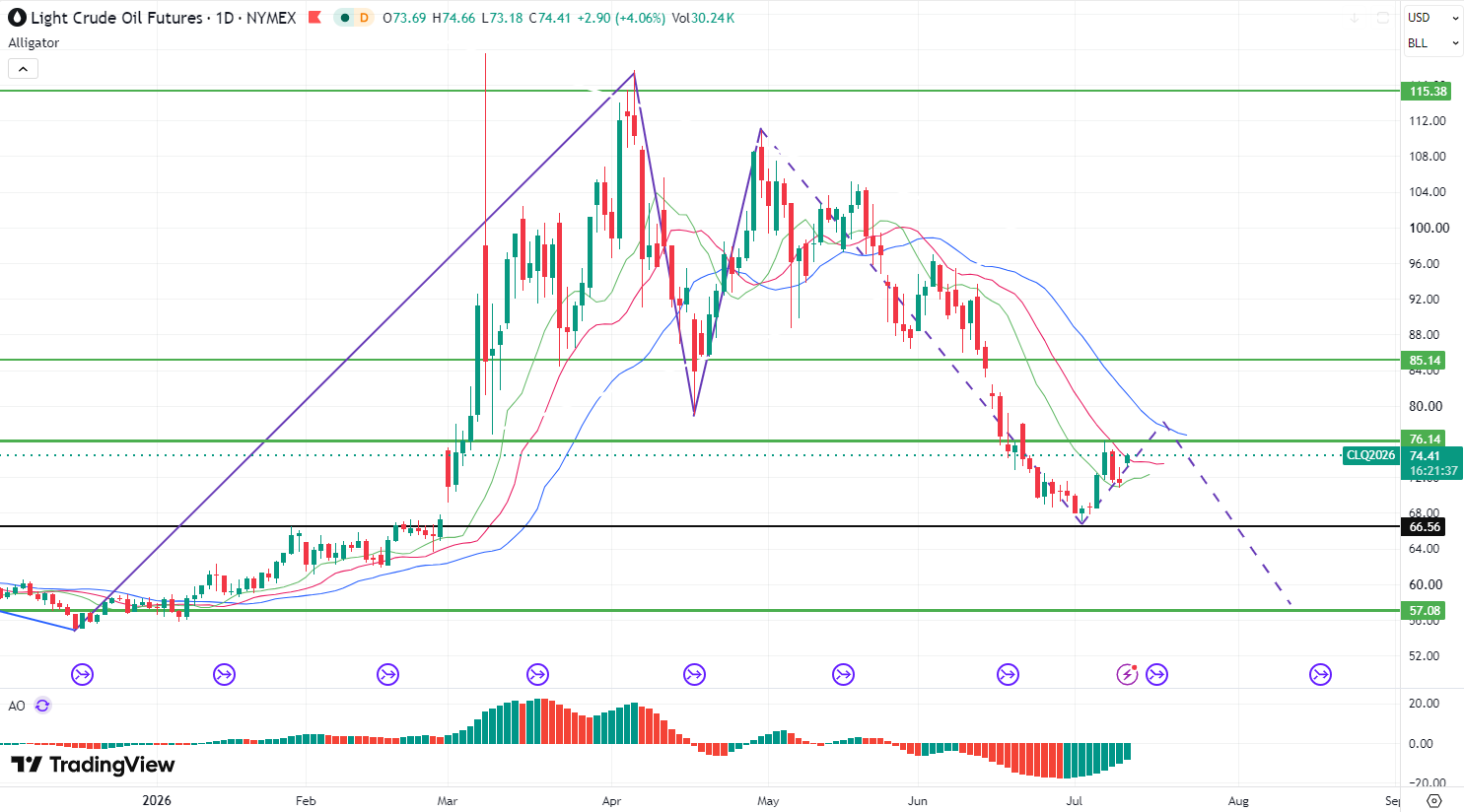Image resolution: width=1464 pixels, height=812 pixels.
Task: Collapse the indicator legend with chevron button
Action: click(23, 69)
